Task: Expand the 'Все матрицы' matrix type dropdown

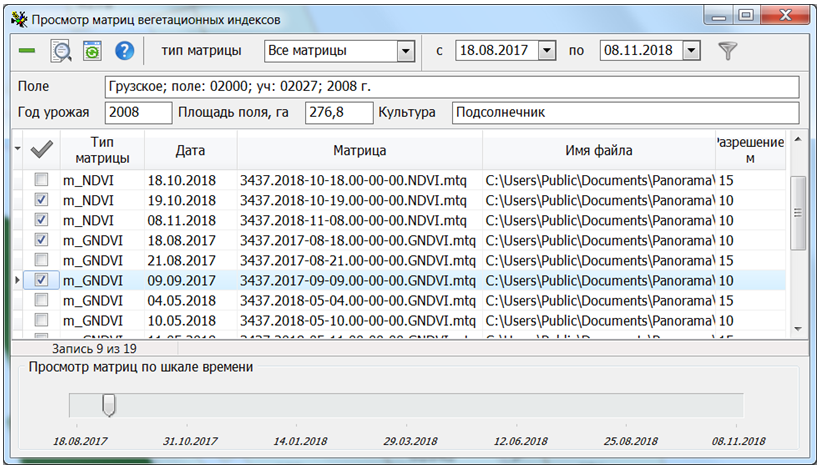Action: click(x=405, y=51)
